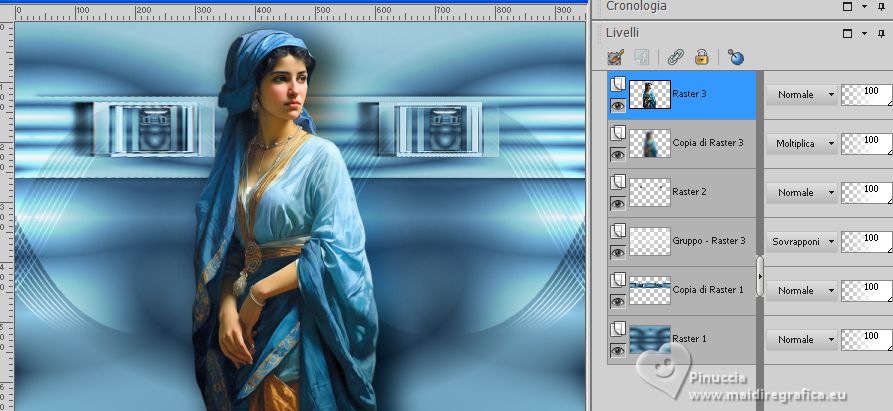The image size is (893, 411).
Task: Click the layer type icon on Gruppo - Raster 3
Action: coord(618,231)
